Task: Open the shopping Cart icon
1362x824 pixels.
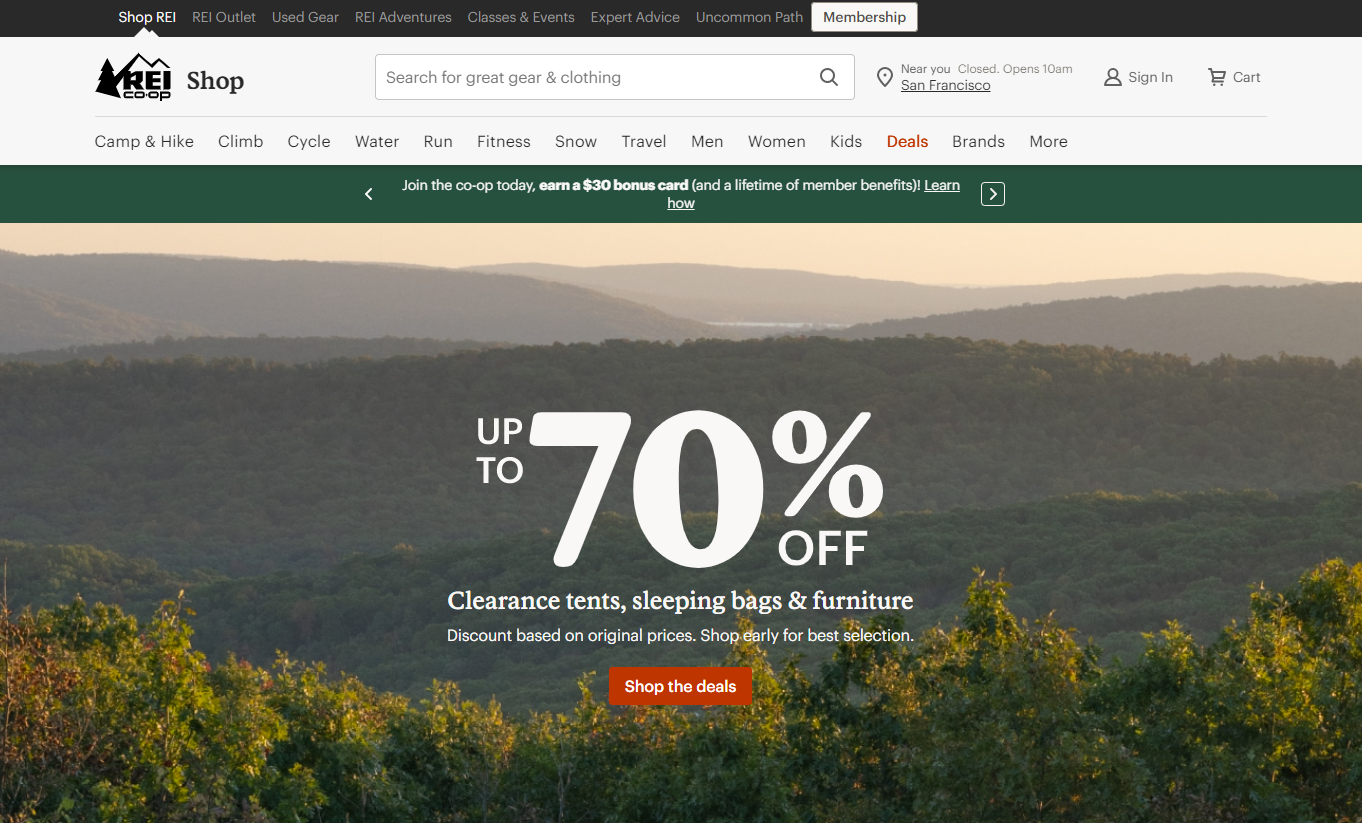Action: point(1217,77)
